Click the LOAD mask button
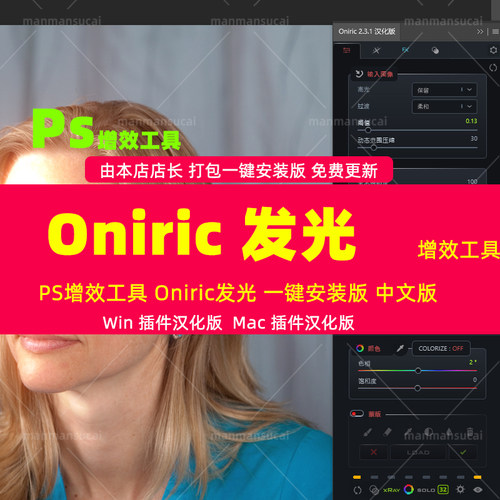500x500 pixels. (x=418, y=452)
